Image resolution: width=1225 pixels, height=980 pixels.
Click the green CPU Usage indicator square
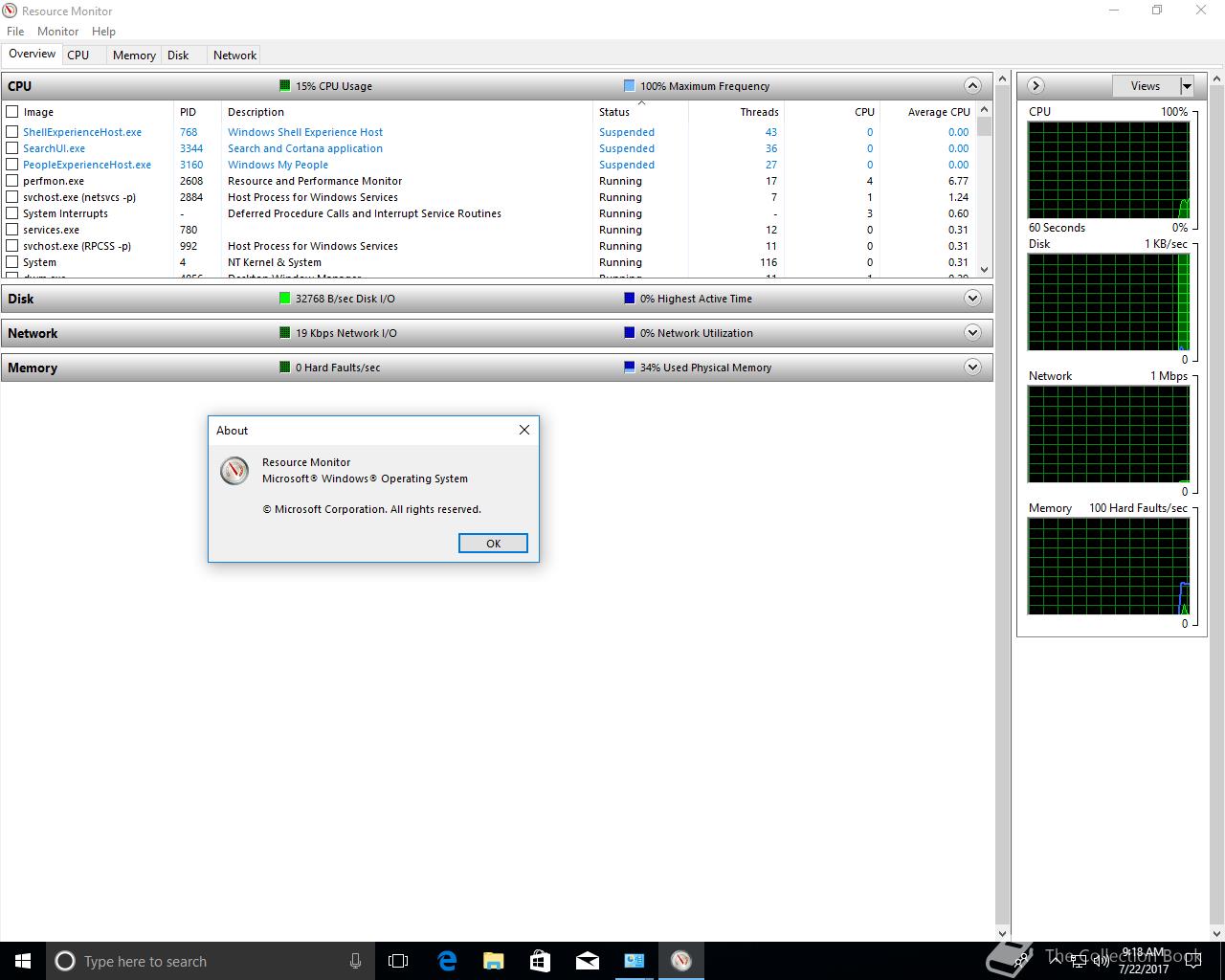coord(284,86)
